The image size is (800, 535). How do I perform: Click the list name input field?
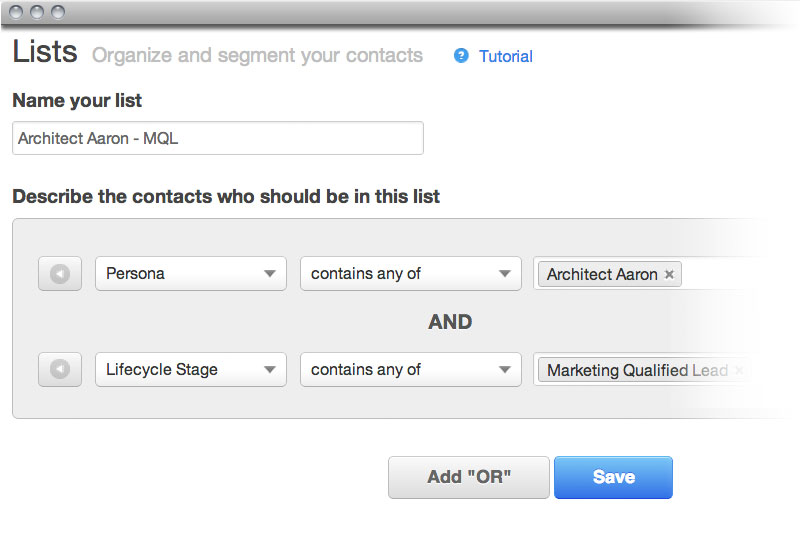coord(218,139)
